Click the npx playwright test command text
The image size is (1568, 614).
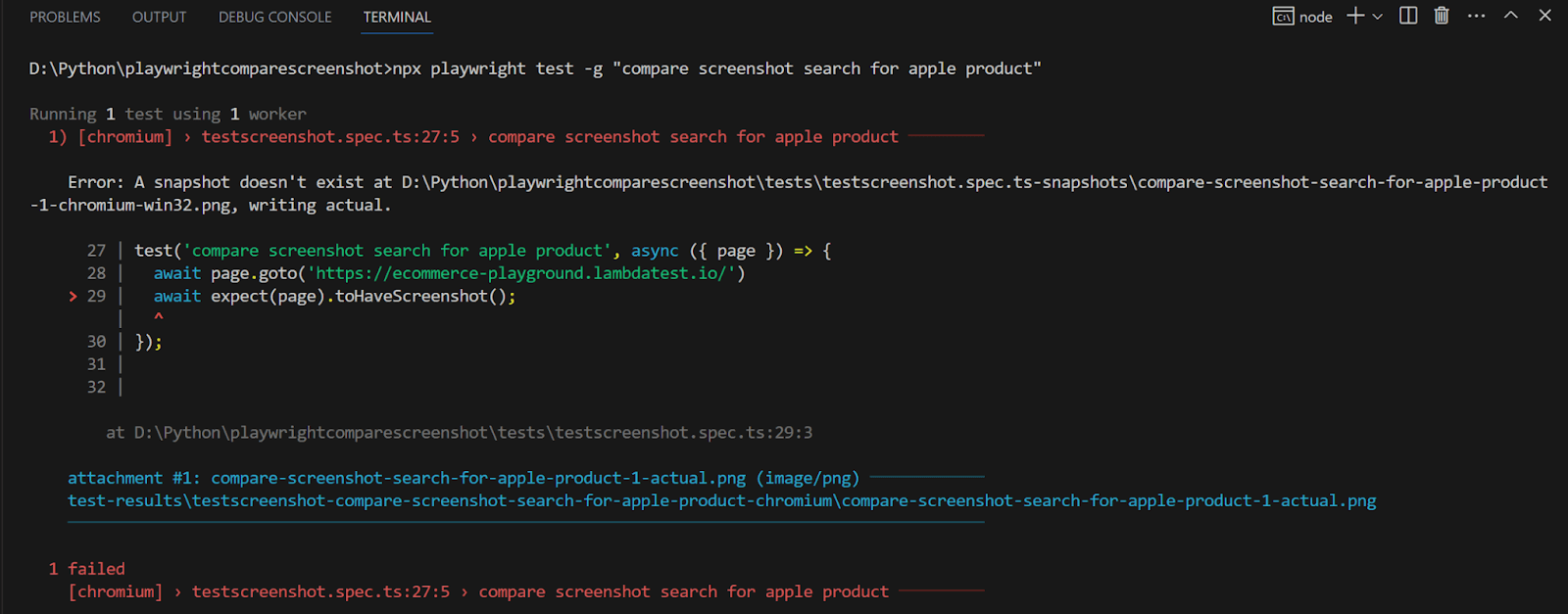[716, 69]
